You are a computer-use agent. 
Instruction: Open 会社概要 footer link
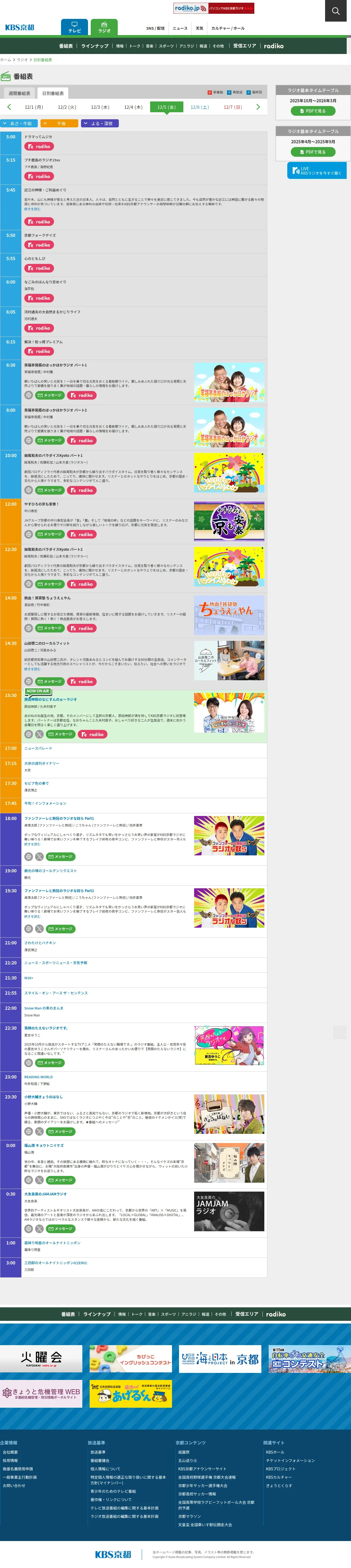coord(10,1452)
